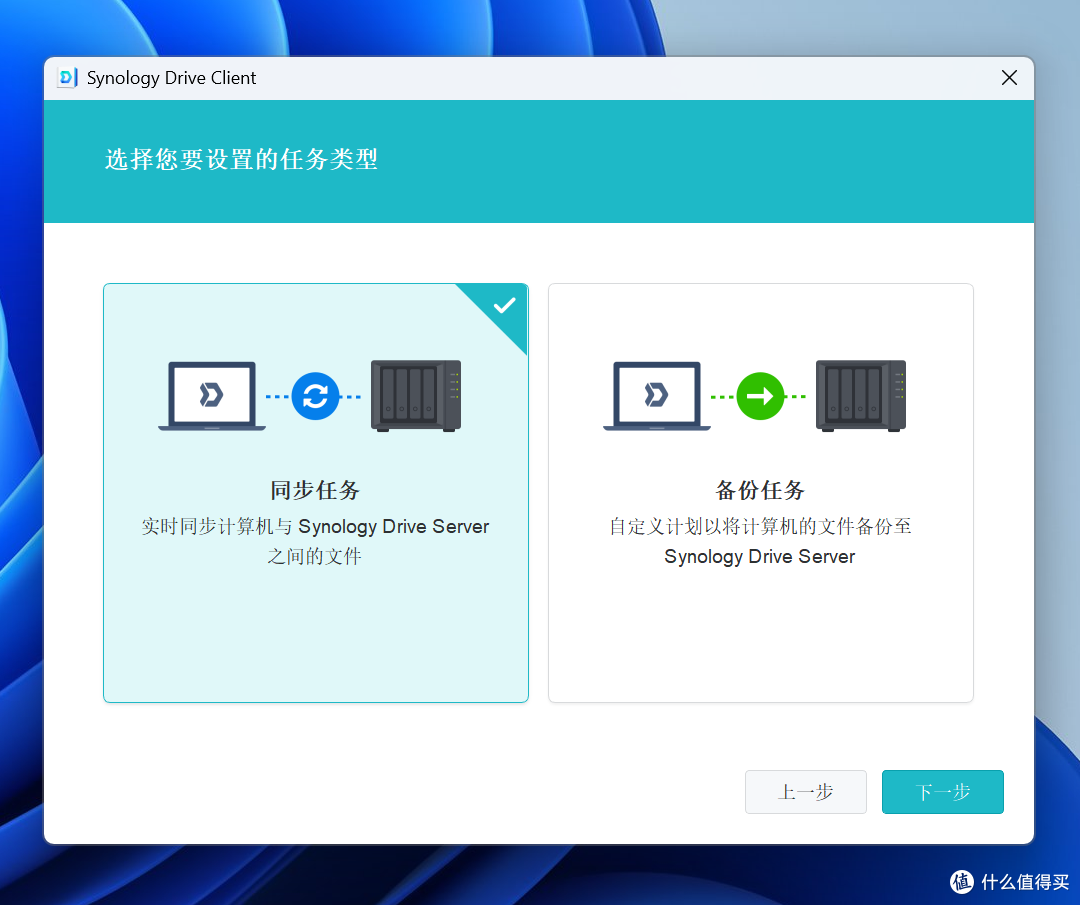Select the 同步任务 sync task option
The image size is (1080, 905).
pyautogui.click(x=315, y=493)
